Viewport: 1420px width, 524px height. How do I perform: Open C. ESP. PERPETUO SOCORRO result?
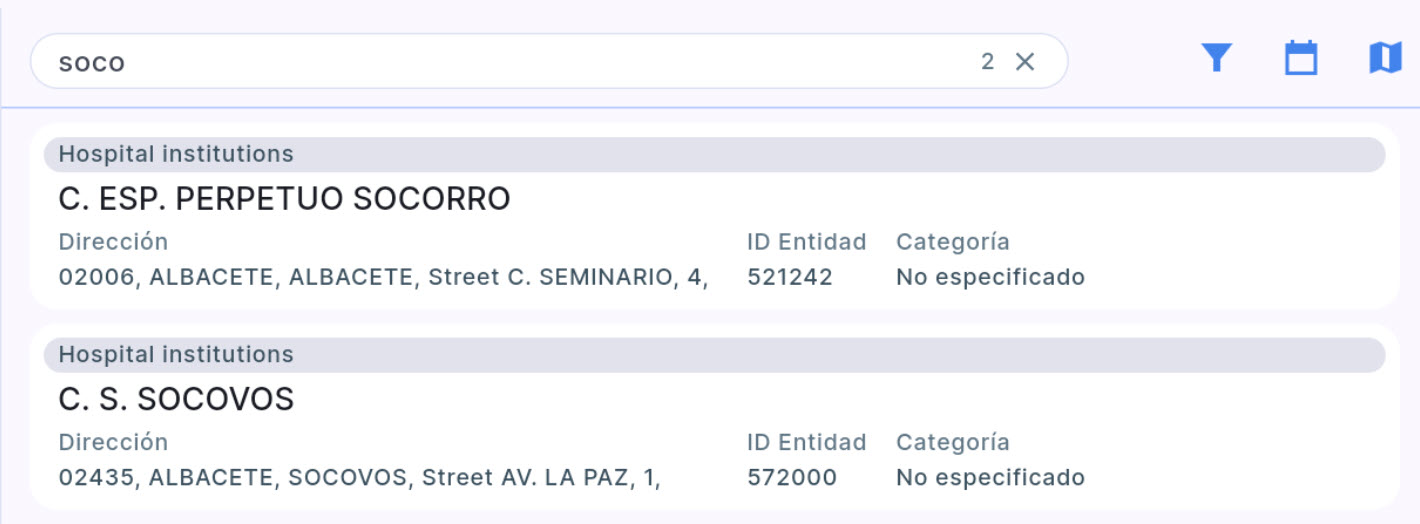tap(285, 199)
